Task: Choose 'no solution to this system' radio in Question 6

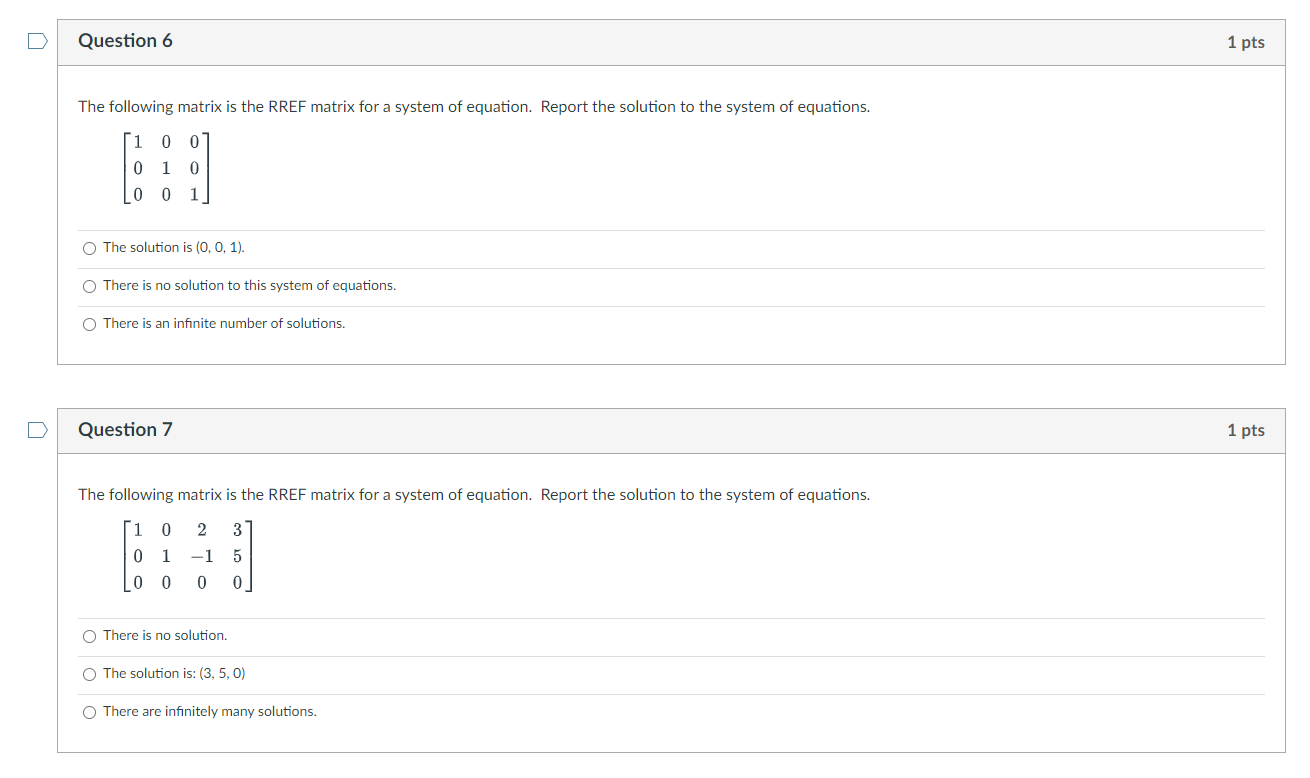Action: [90, 286]
